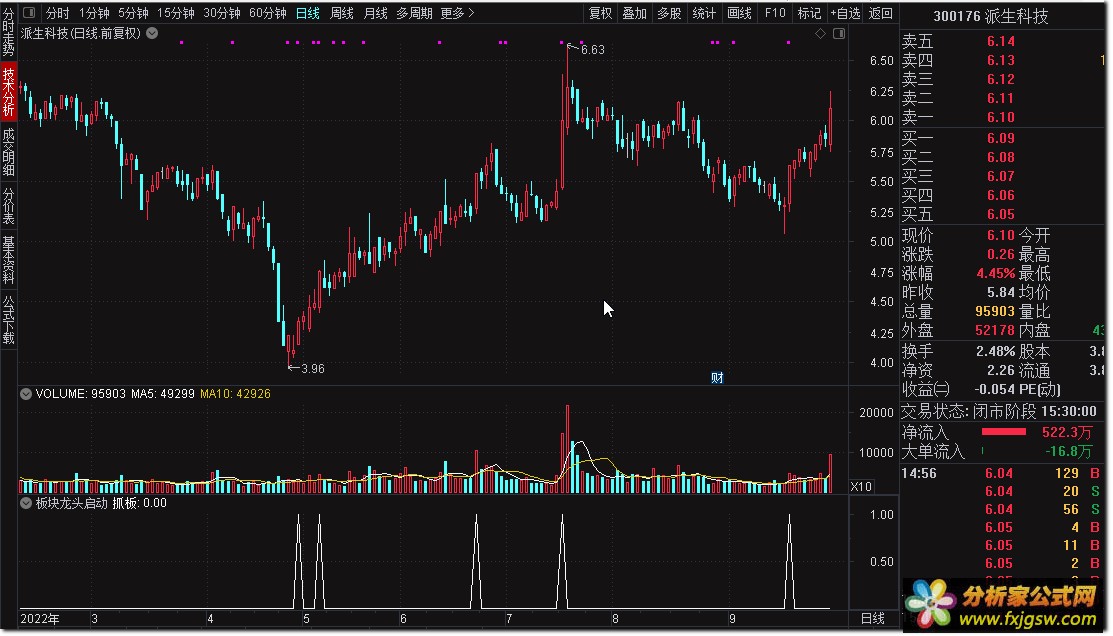Screen dimensions: 1113x636
Task: Click the 交易状态 闭市阶段 status line
Action: point(999,412)
